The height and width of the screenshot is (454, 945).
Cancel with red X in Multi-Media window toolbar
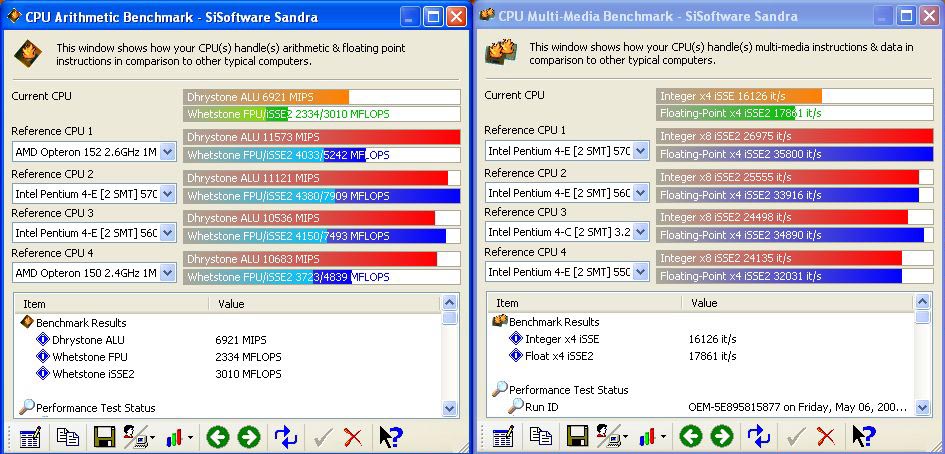(826, 436)
